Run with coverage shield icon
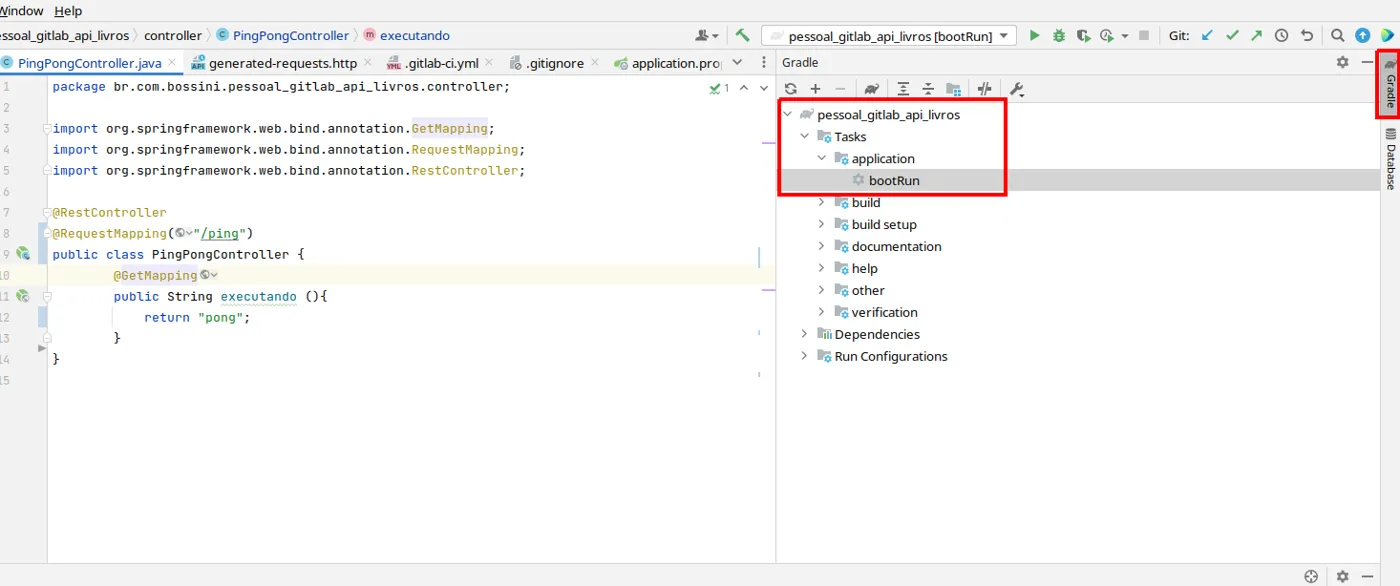 point(1083,35)
